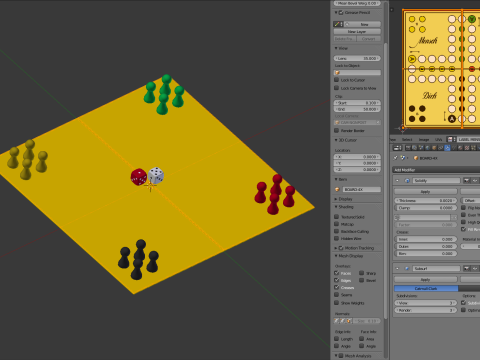Uncheck the Creases overlay checkbox
The height and width of the screenshot is (360, 480).
click(337, 287)
